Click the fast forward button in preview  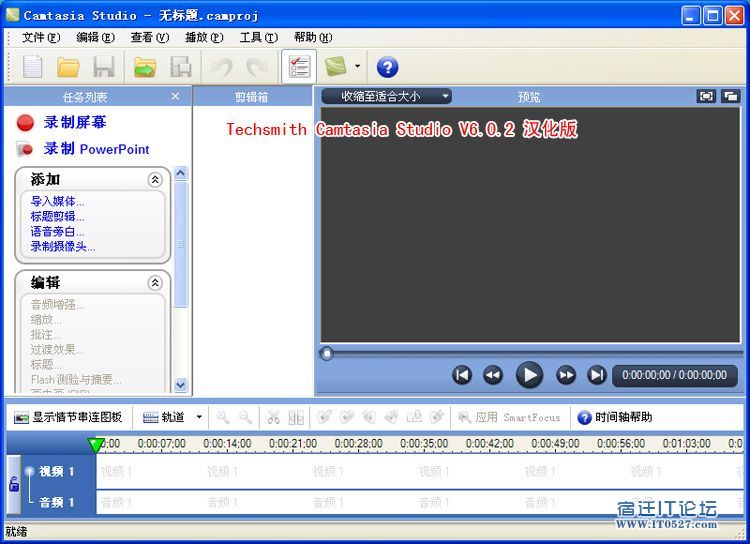pyautogui.click(x=566, y=375)
